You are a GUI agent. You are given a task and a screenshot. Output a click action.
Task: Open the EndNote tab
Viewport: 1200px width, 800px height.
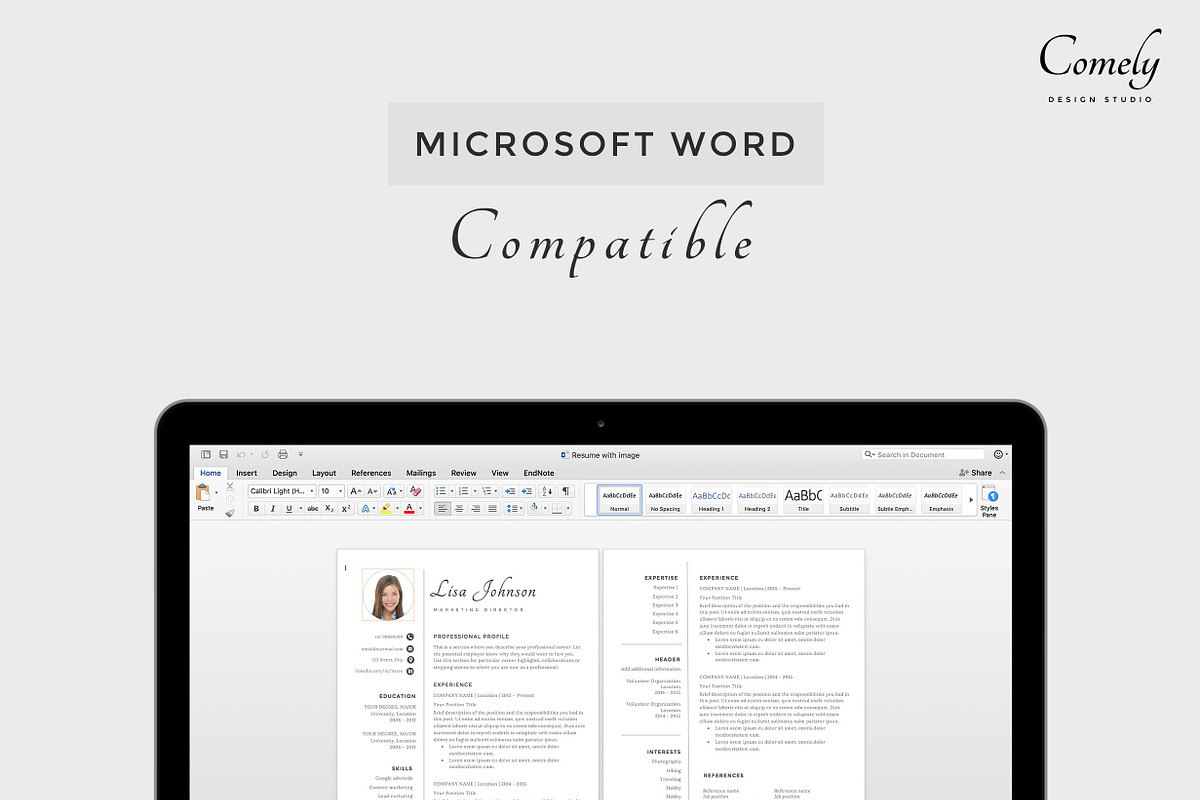(538, 473)
